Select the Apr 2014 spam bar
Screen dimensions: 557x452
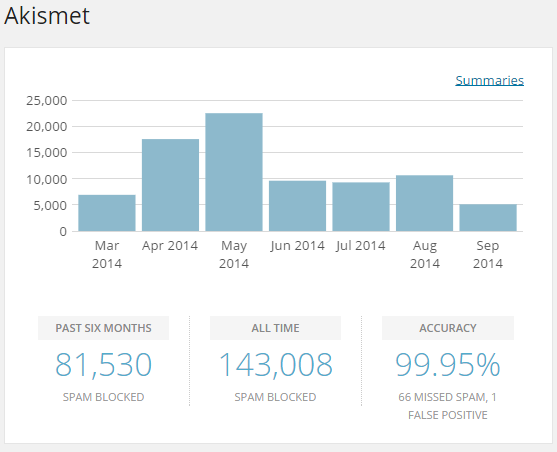click(171, 185)
